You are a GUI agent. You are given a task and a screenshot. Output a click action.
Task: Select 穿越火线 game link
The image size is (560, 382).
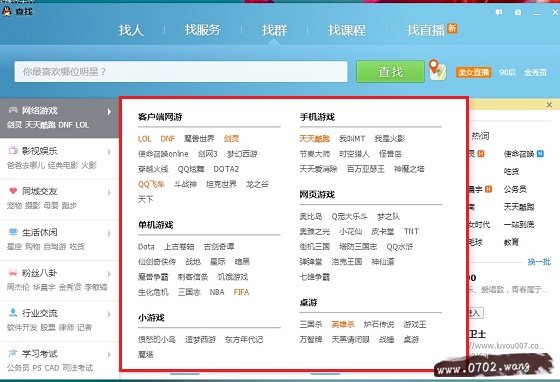tap(153, 169)
